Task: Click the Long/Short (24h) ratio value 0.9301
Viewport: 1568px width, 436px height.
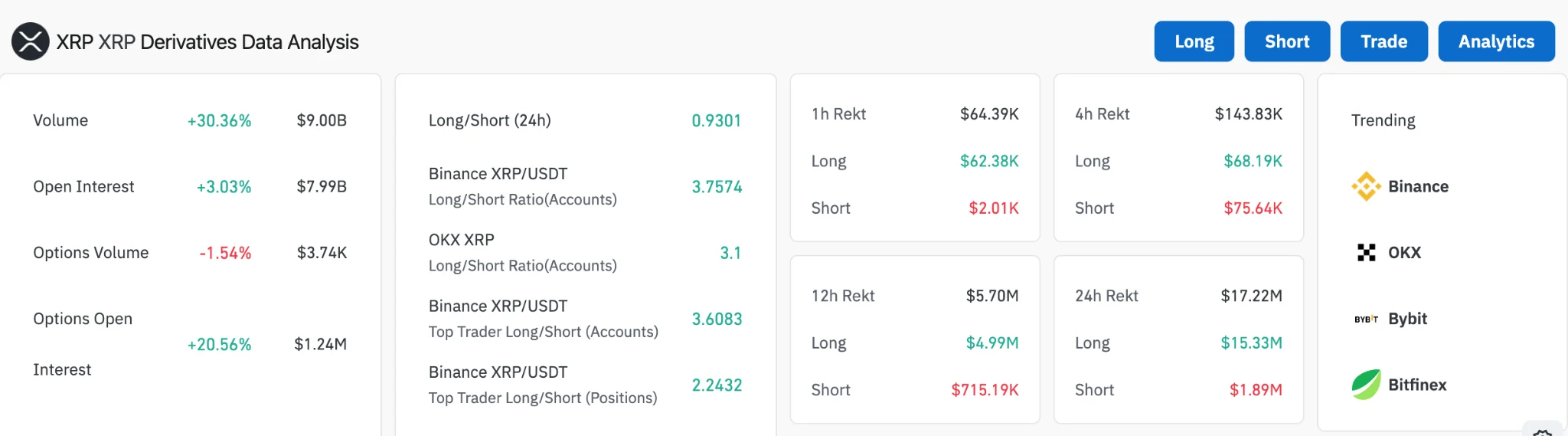Action: [x=716, y=120]
